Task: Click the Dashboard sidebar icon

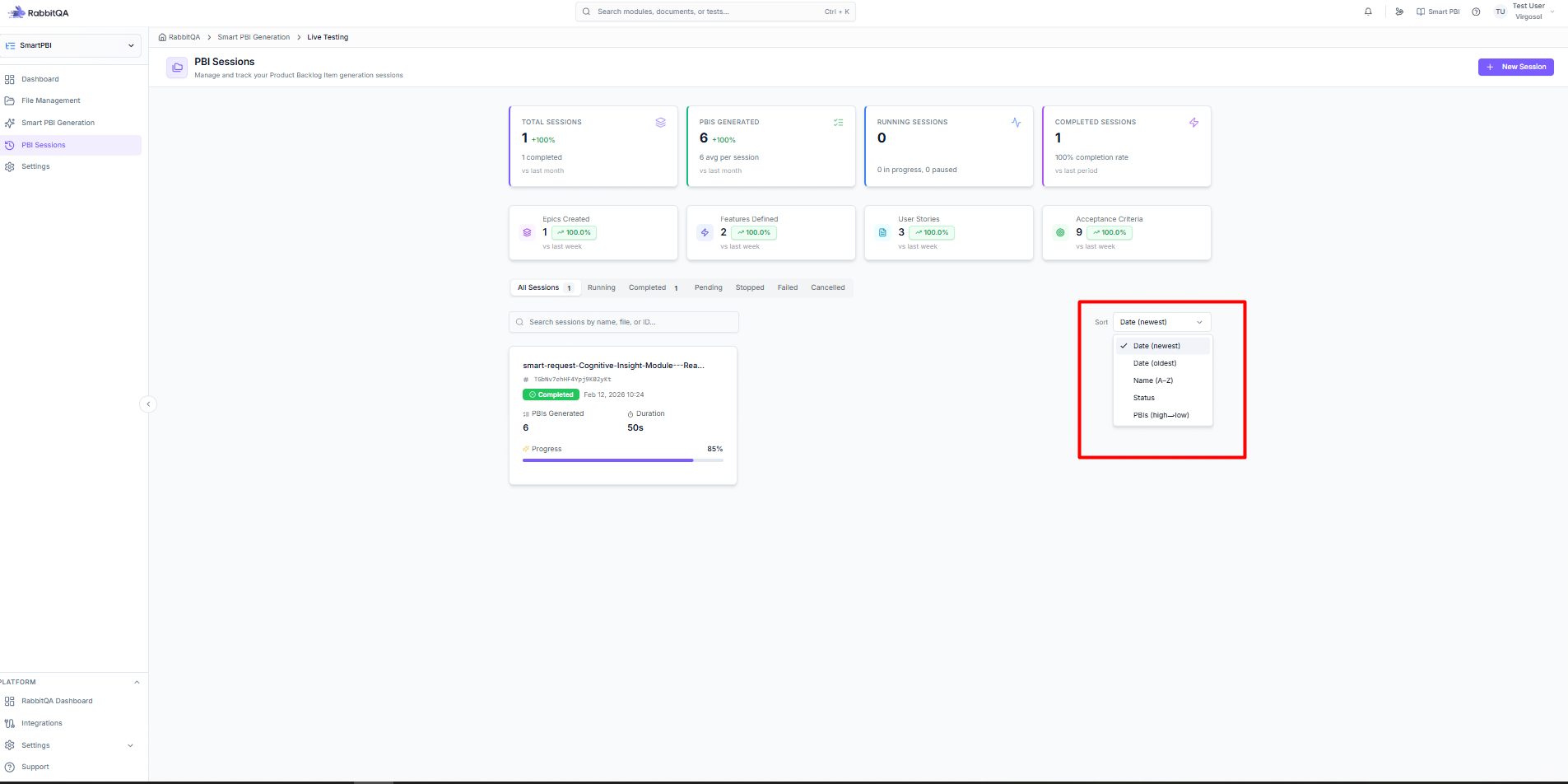Action: (10, 79)
